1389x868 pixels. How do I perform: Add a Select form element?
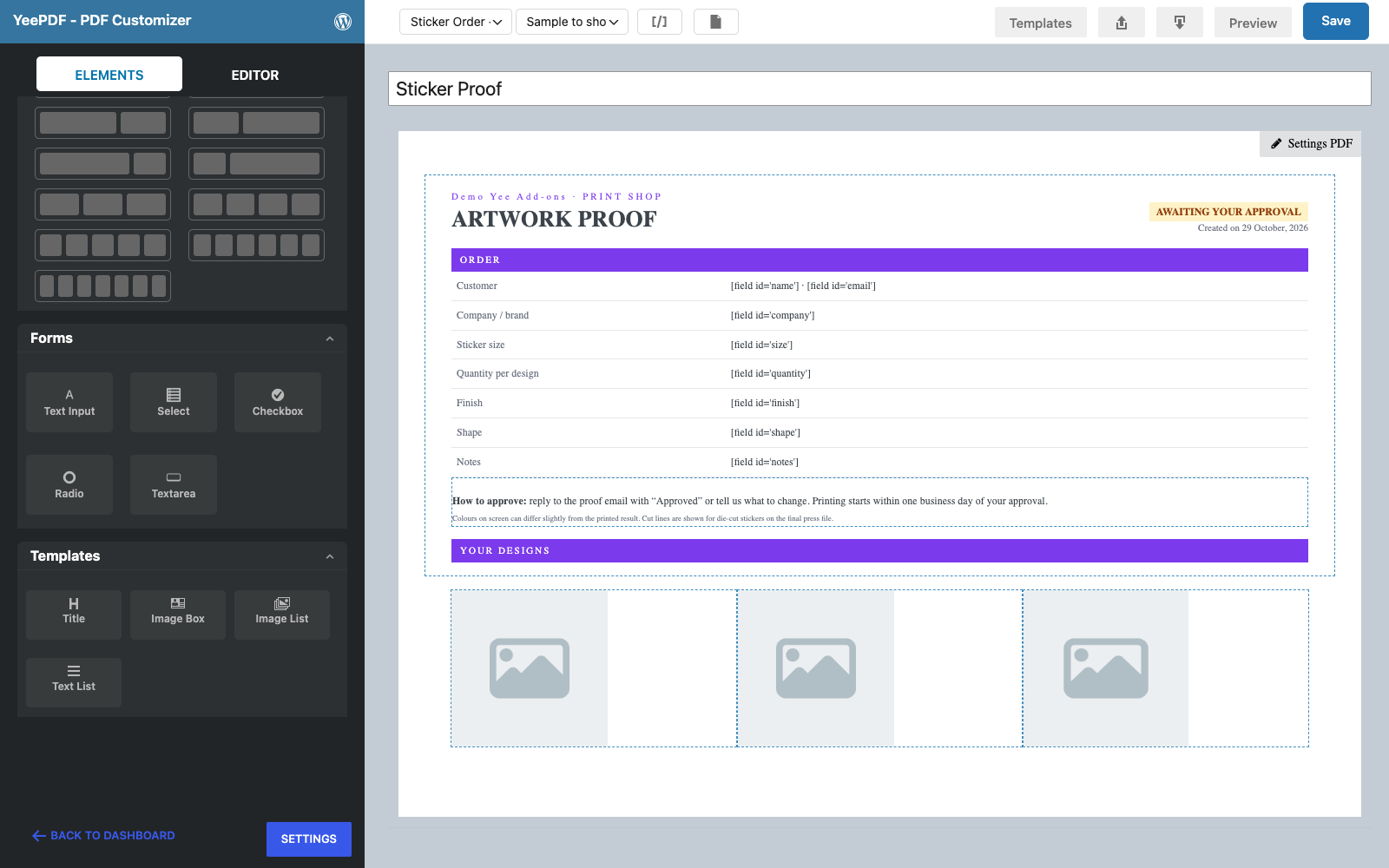click(174, 403)
